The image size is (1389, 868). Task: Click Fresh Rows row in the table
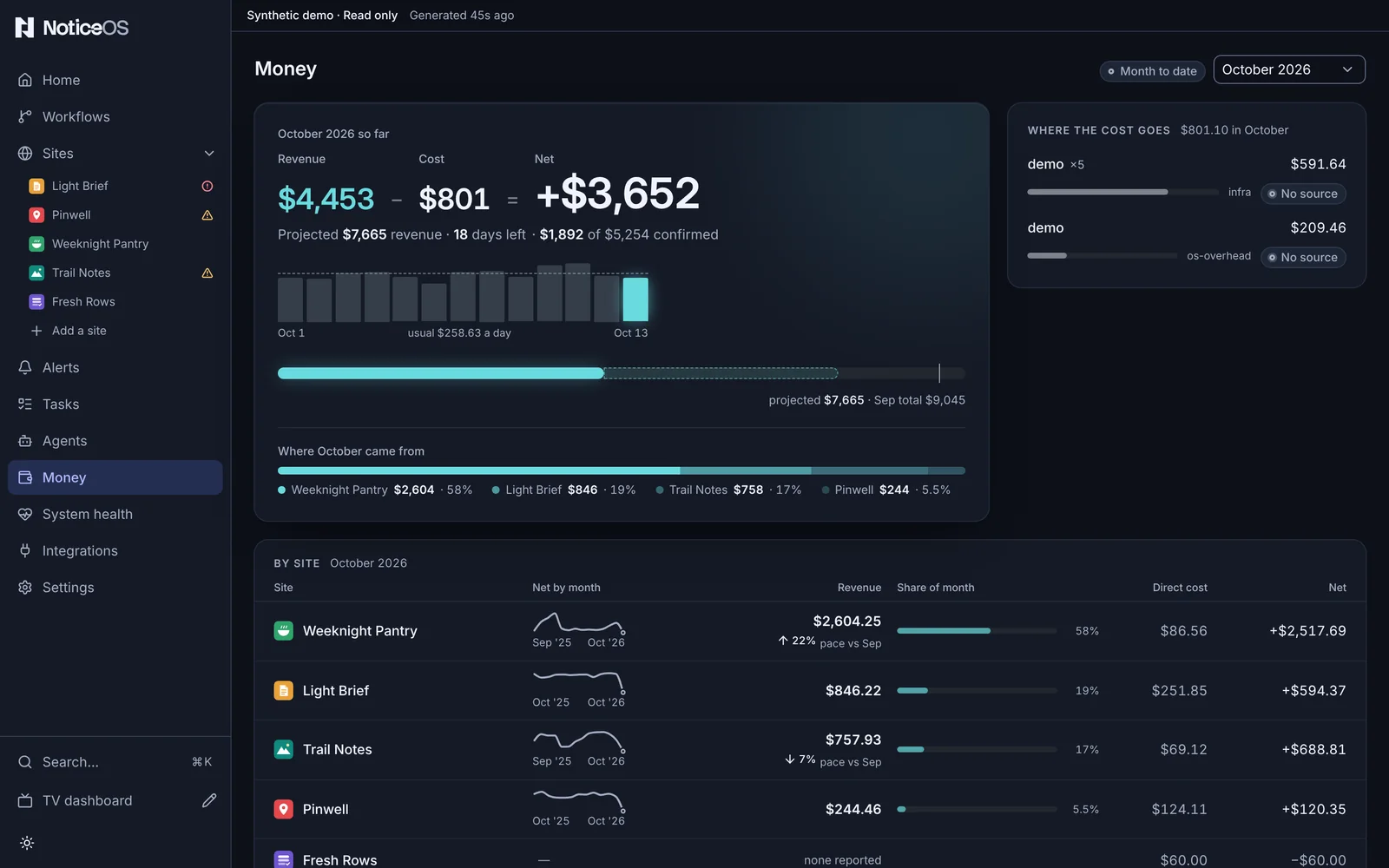[810, 857]
